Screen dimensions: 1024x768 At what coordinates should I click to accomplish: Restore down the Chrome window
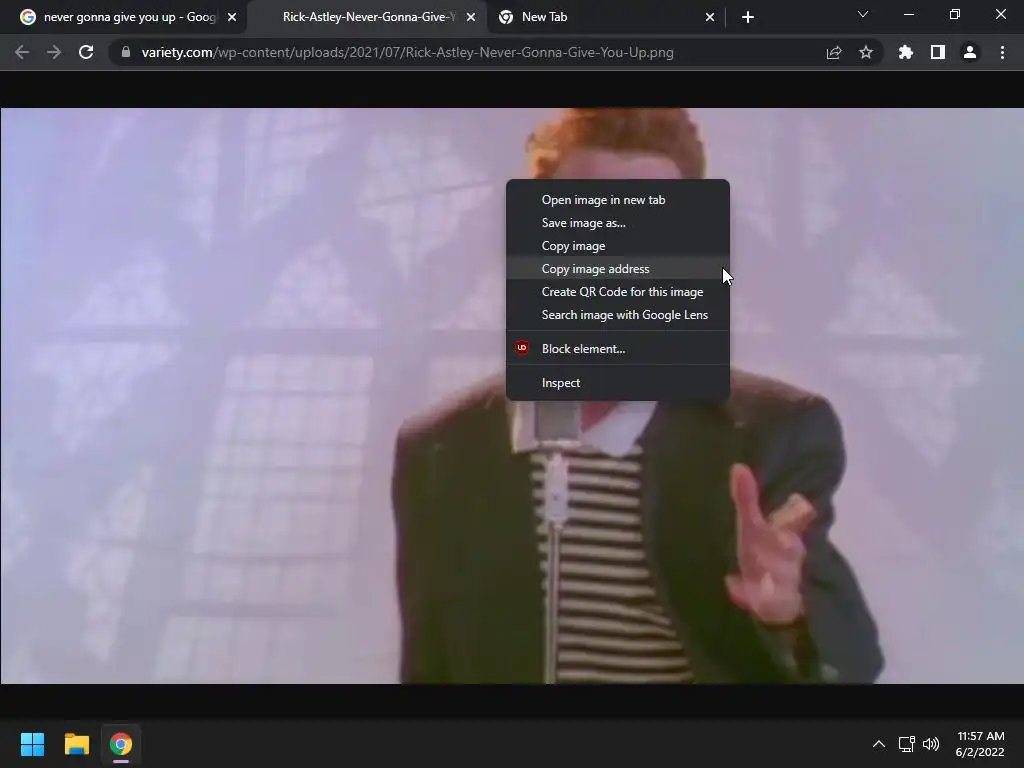pos(955,14)
